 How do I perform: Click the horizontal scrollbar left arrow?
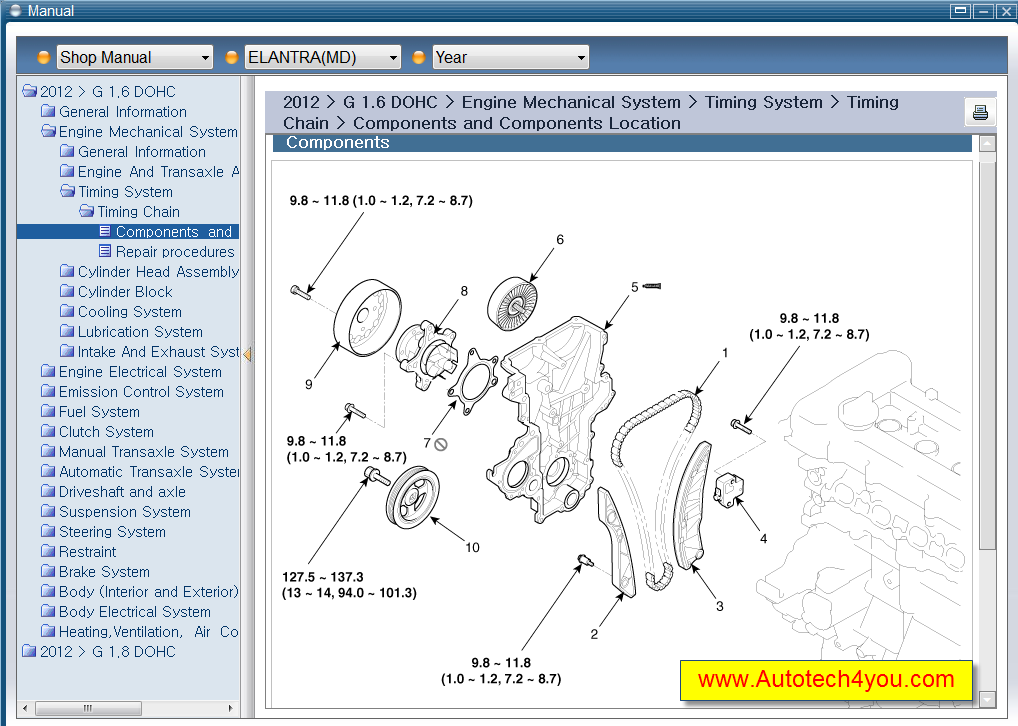coord(23,708)
